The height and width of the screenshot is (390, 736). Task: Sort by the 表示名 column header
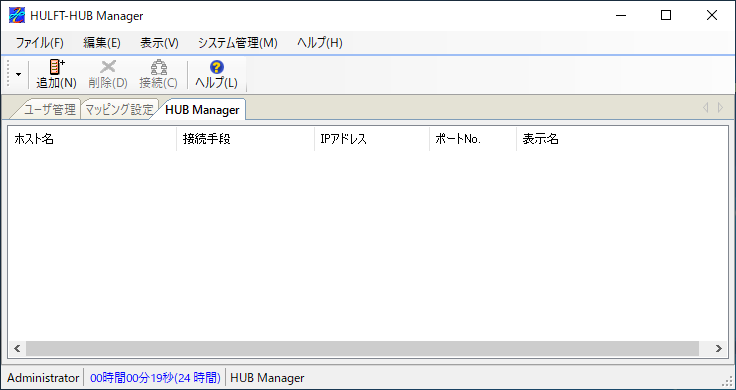tap(621, 139)
